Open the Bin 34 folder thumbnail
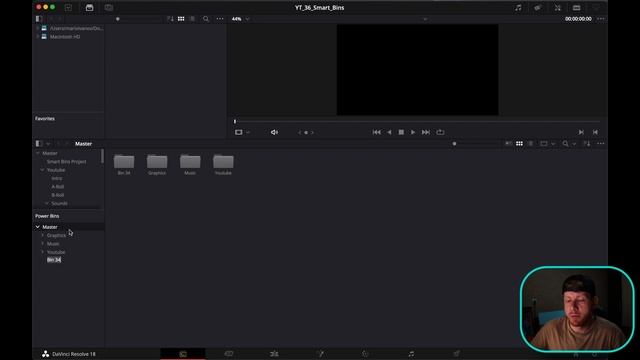 [124, 161]
